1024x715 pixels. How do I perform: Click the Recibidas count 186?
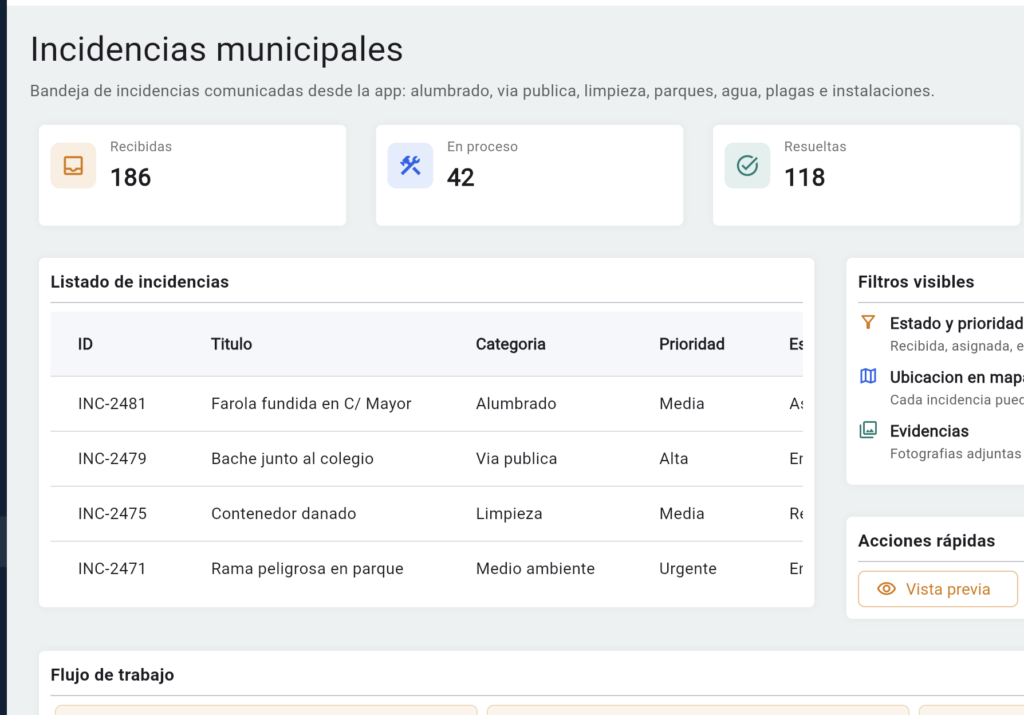click(131, 178)
